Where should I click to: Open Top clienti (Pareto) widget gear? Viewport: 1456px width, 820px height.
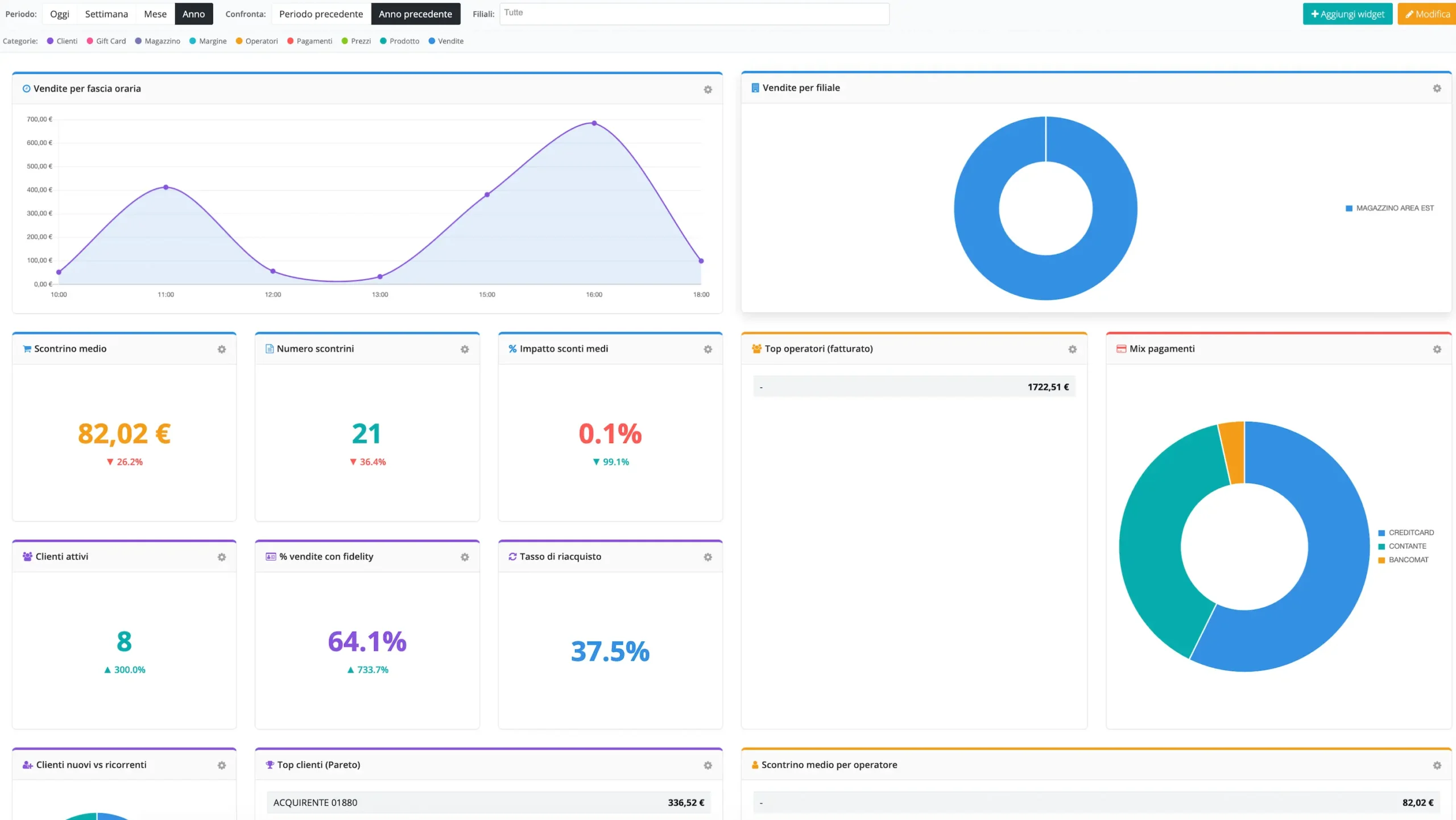click(708, 765)
